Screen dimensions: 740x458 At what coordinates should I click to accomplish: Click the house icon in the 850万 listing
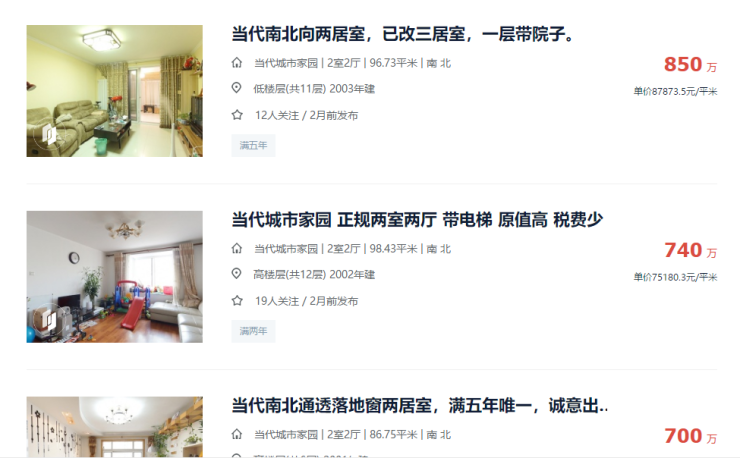click(x=237, y=63)
